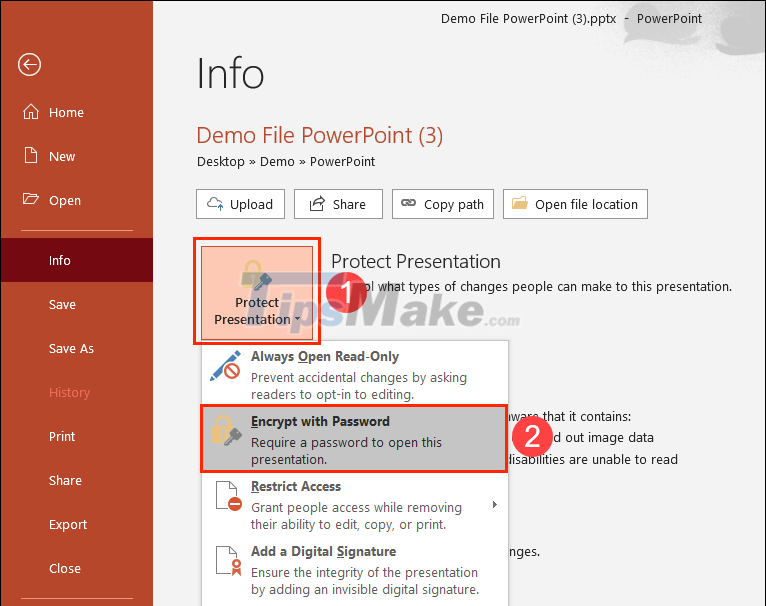The image size is (766, 606).
Task: Select History in the sidebar
Action: coord(77,392)
